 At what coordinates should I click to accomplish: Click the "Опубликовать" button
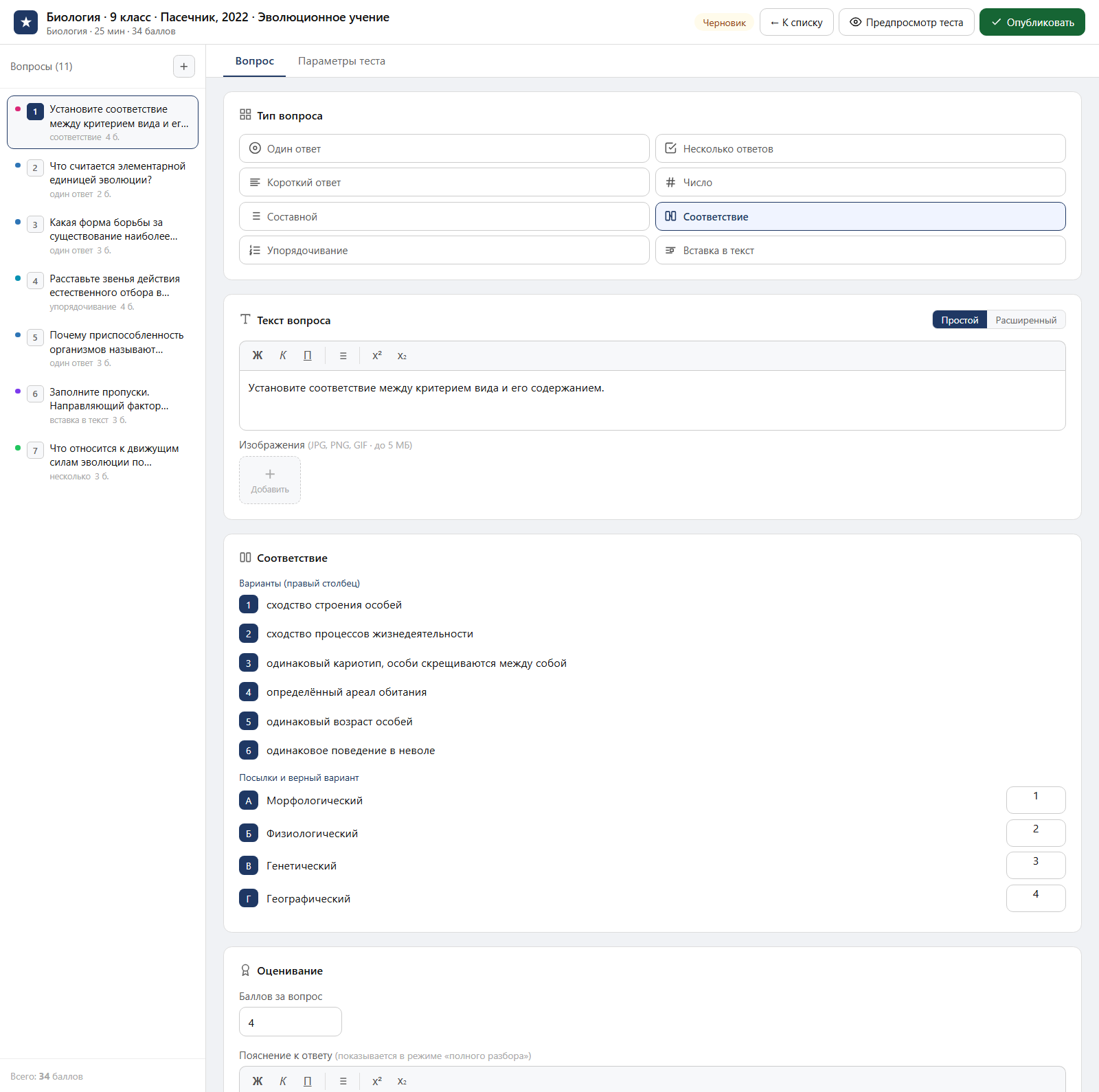click(x=1032, y=22)
